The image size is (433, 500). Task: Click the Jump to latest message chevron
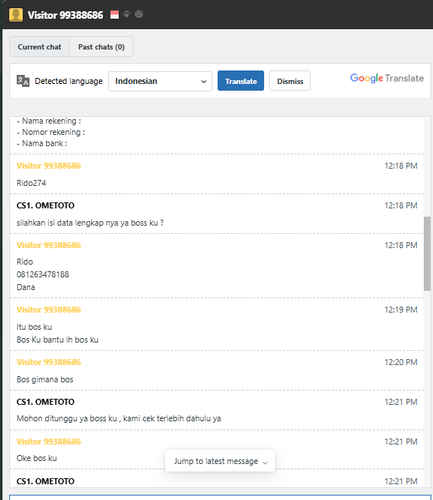pos(265,462)
